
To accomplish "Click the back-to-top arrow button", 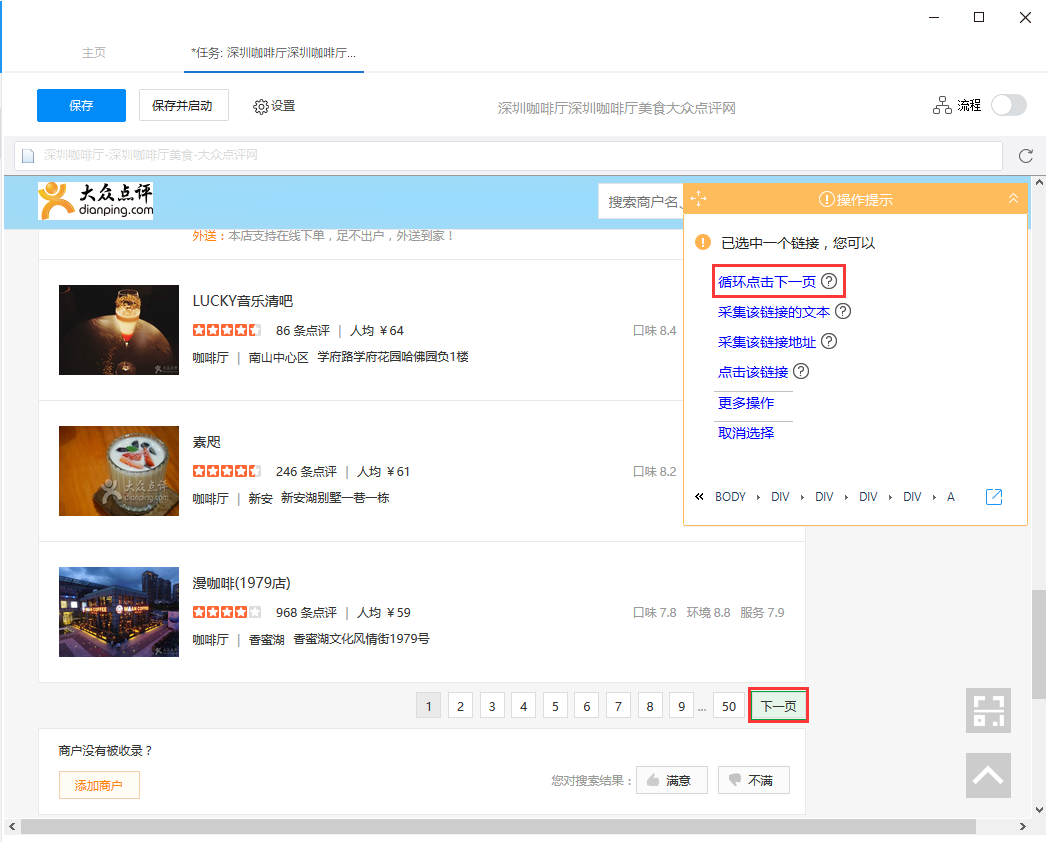I will [x=988, y=776].
